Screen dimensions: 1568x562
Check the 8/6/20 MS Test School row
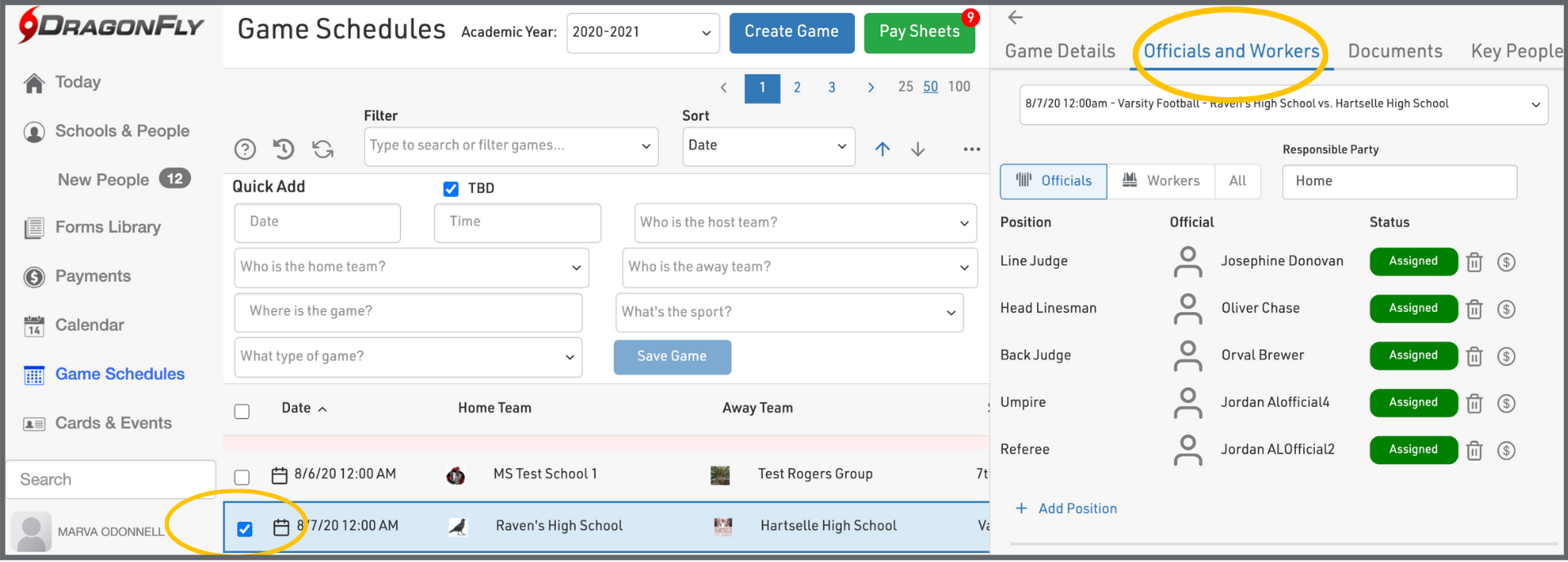coord(242,476)
